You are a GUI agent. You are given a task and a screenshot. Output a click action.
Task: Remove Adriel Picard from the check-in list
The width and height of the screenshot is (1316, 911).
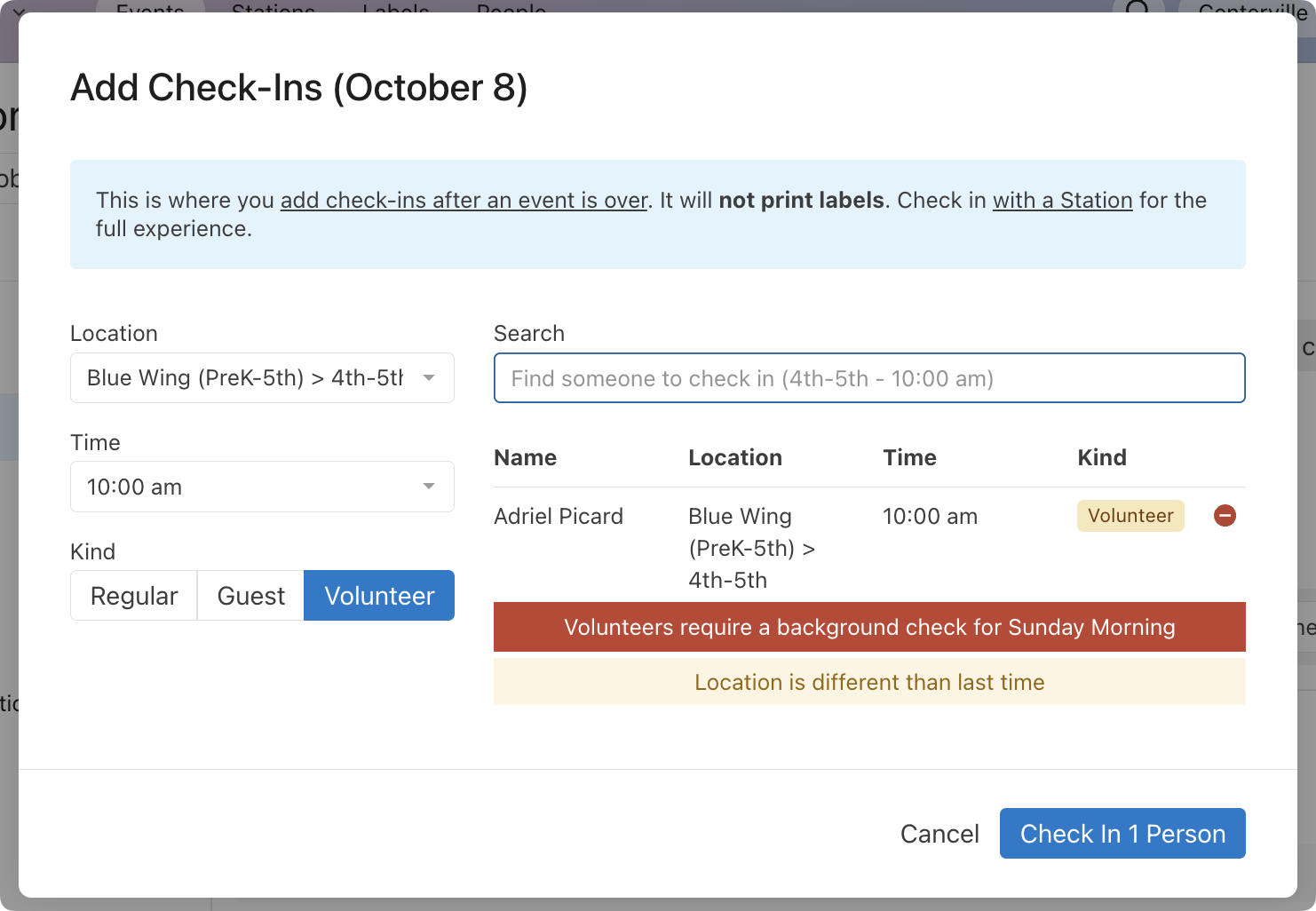pyautogui.click(x=1225, y=516)
